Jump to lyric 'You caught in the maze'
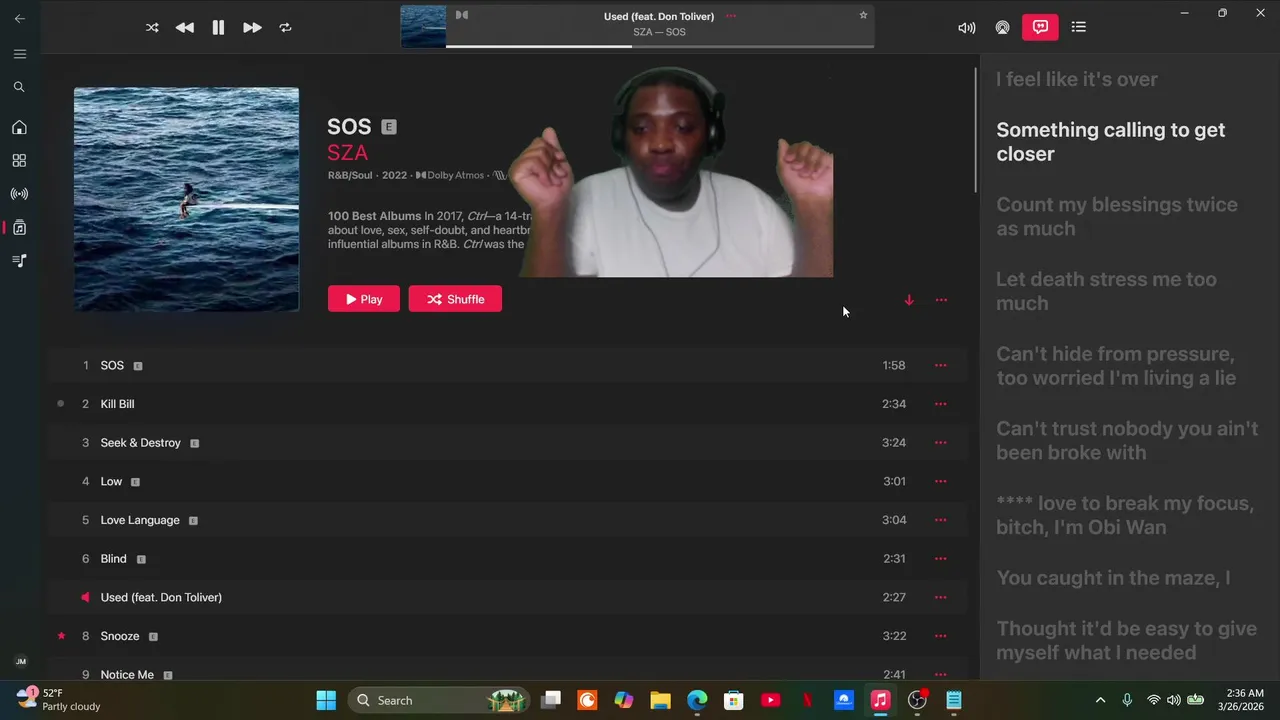The image size is (1280, 720). tap(1113, 578)
